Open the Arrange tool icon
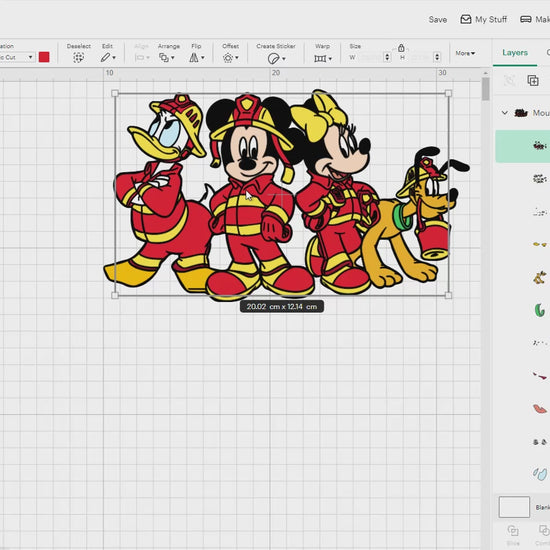 (164, 57)
